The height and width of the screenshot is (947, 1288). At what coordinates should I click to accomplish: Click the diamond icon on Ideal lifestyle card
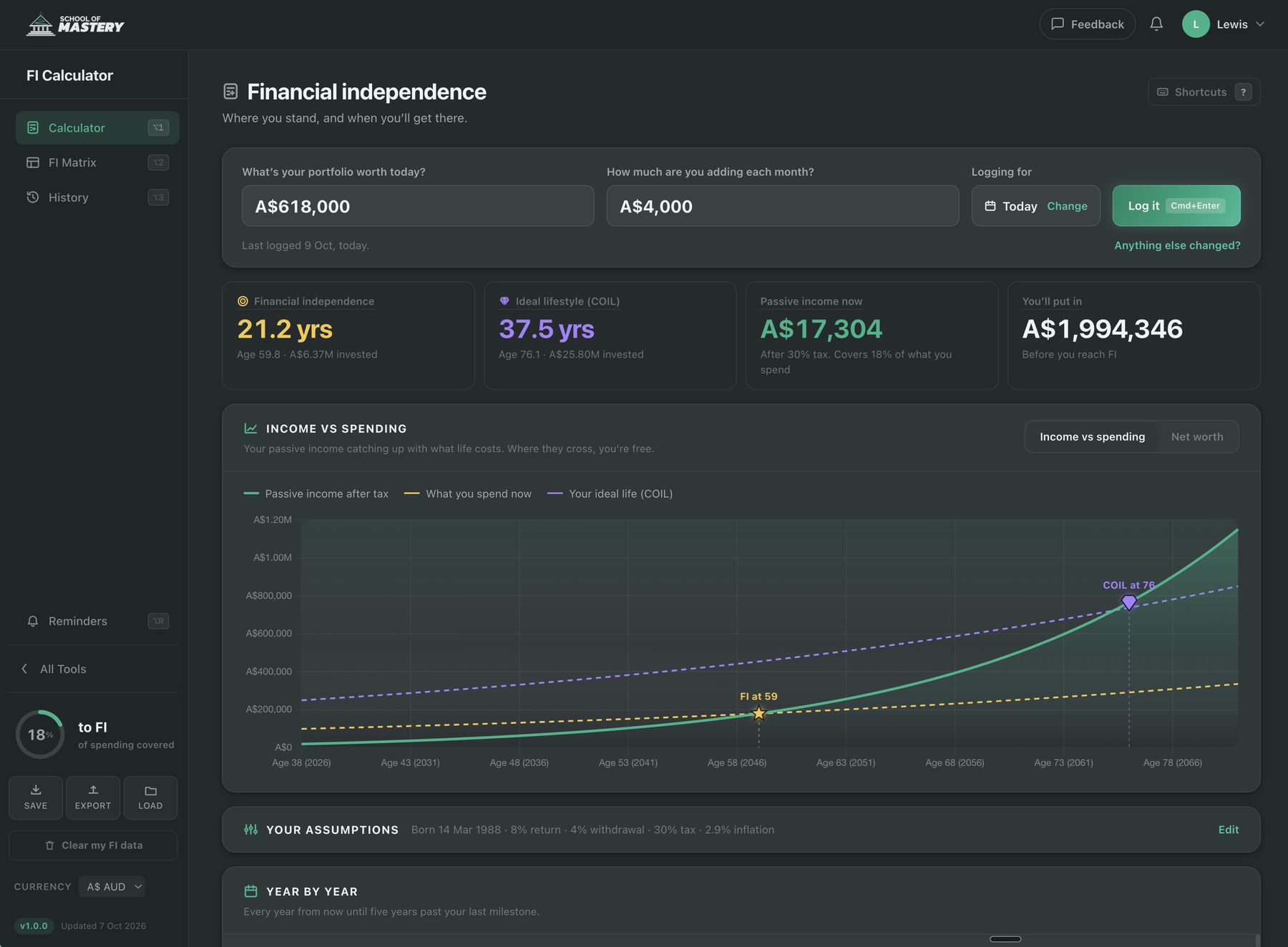tap(504, 301)
